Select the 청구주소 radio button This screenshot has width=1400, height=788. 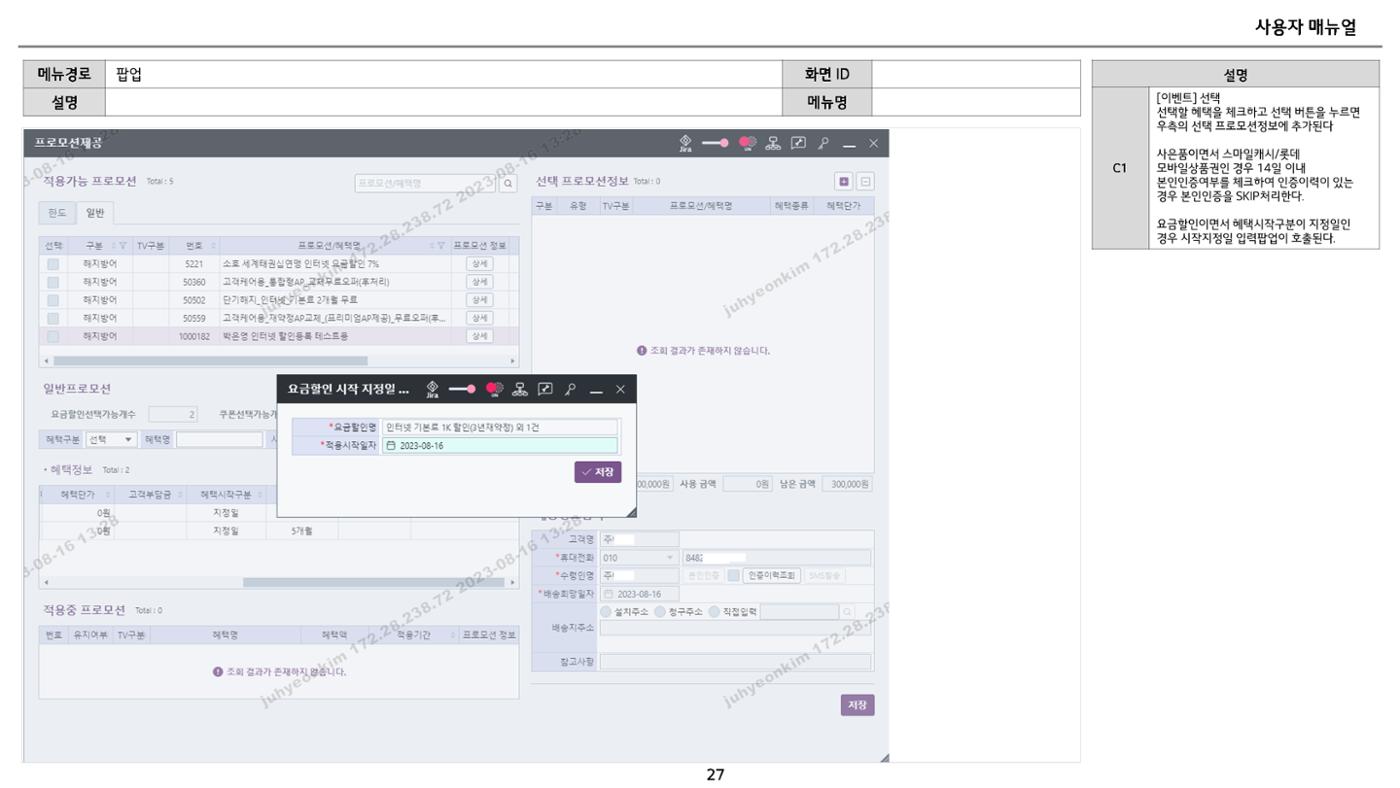click(x=658, y=612)
